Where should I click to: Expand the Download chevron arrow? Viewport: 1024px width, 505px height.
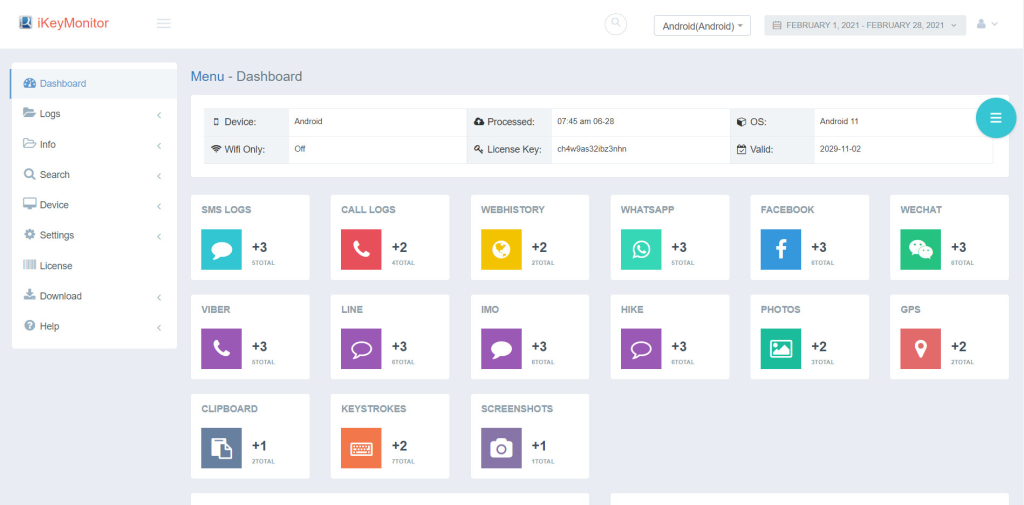pyautogui.click(x=159, y=298)
